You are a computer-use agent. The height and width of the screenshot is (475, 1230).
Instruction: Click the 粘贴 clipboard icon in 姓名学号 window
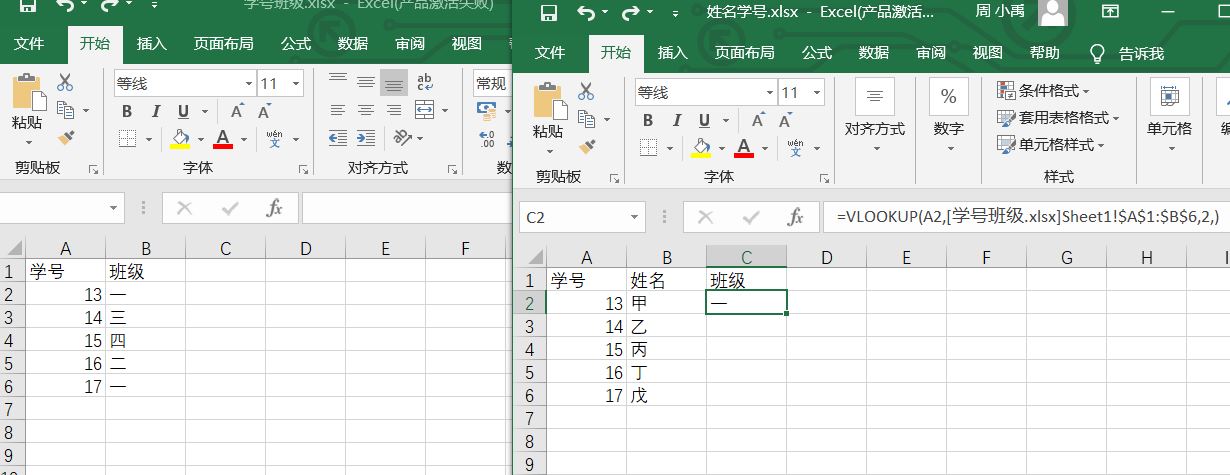click(548, 101)
